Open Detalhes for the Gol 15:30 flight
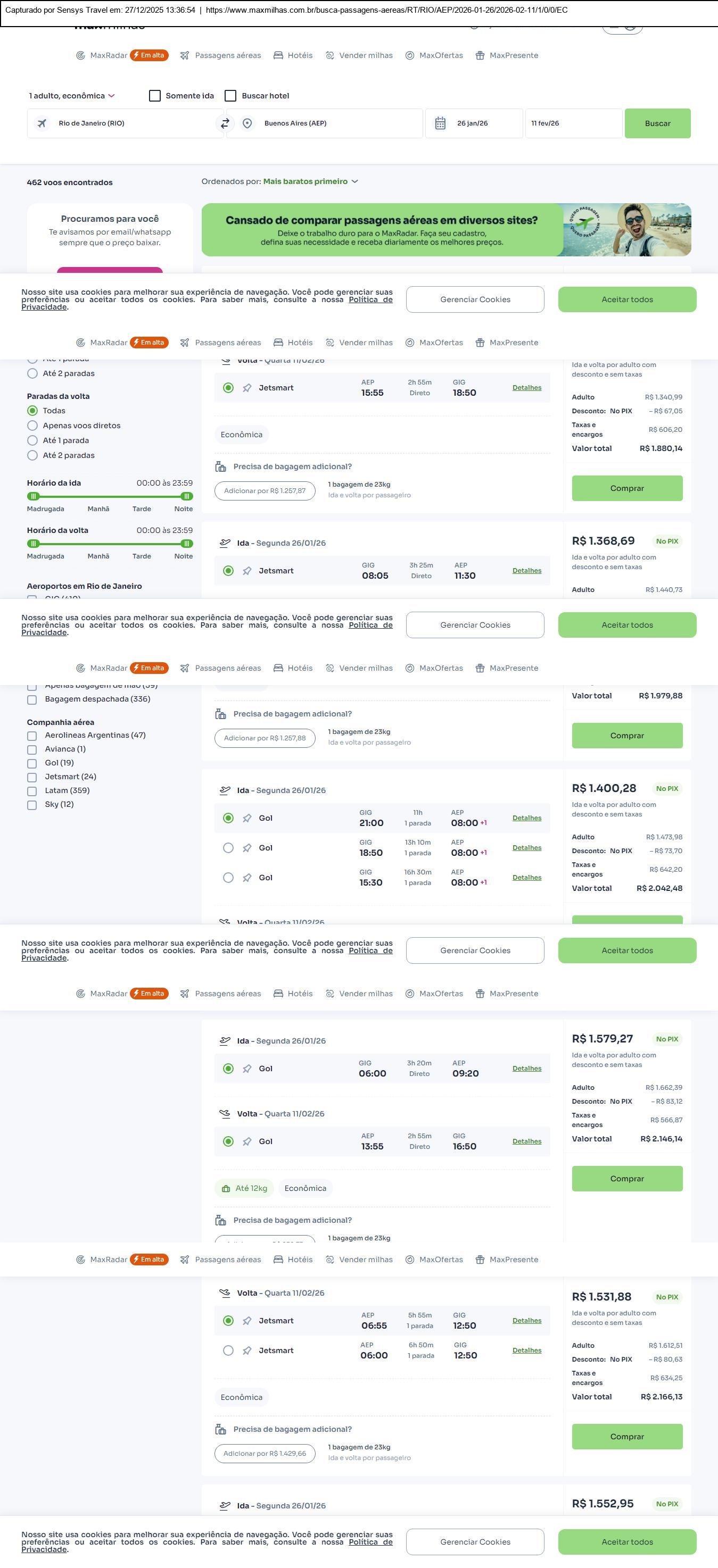Image resolution: width=718 pixels, height=1568 pixels. (x=526, y=877)
